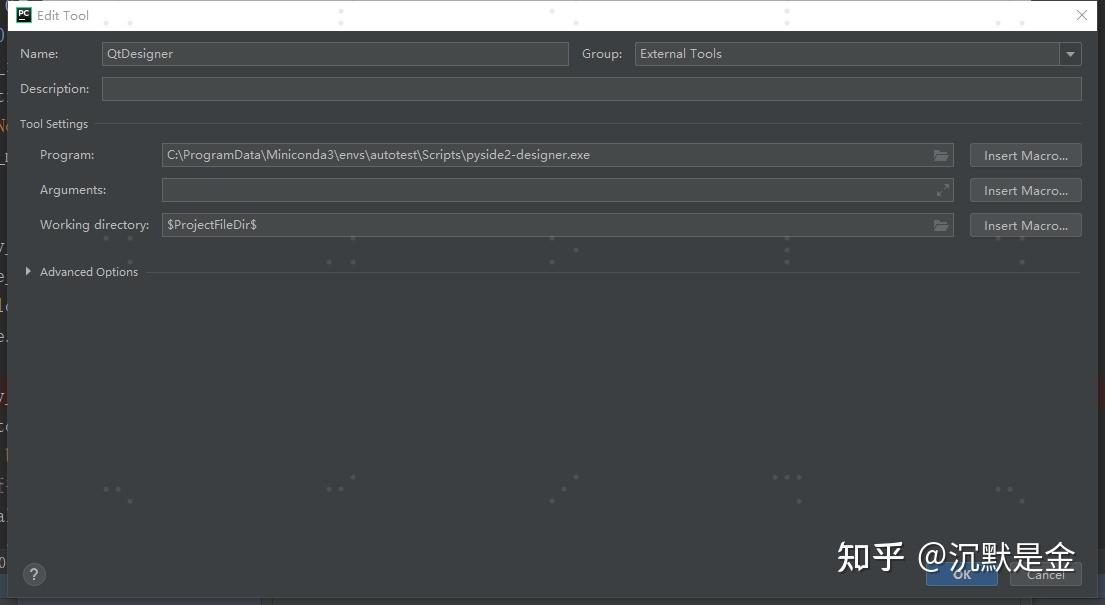
Task: Click inside the empty Description field
Action: click(592, 88)
